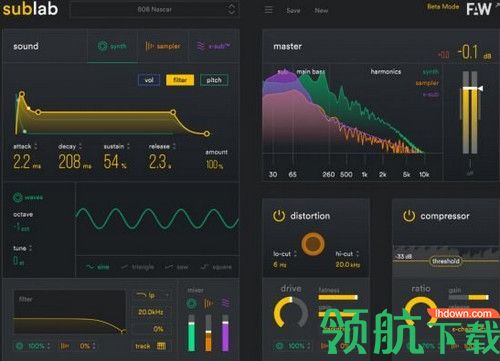The image size is (500, 361).
Task: Click the master level readout -0.1 dB
Action: point(474,53)
